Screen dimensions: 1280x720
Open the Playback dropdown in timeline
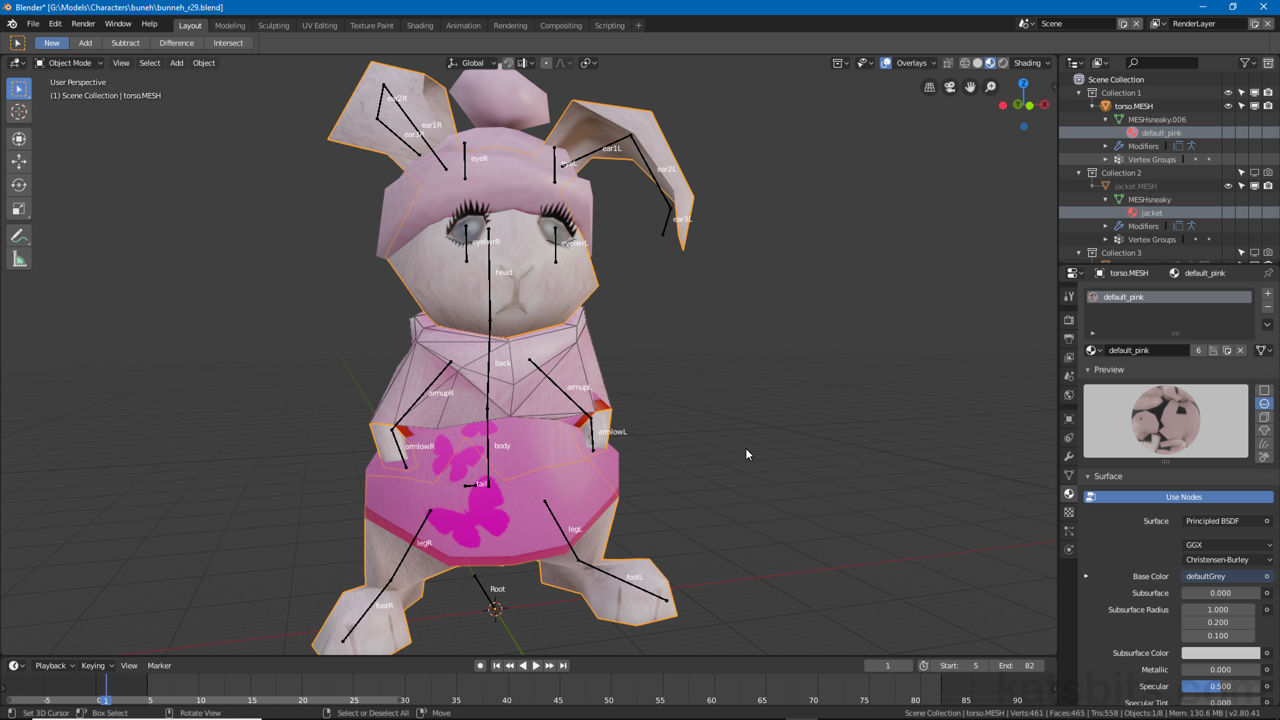(x=55, y=666)
